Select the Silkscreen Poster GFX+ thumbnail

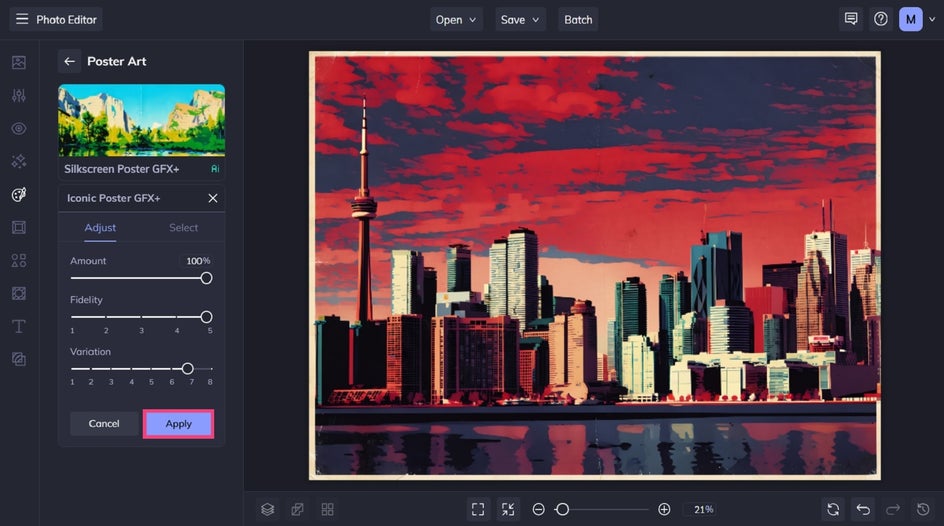(141, 120)
